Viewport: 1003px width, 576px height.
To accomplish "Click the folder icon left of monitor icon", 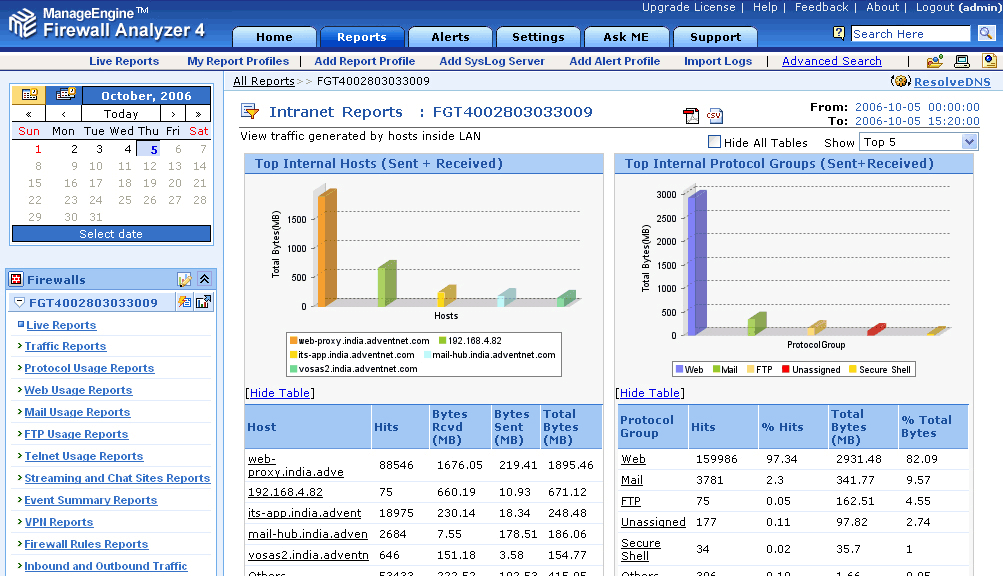I will [x=935, y=62].
